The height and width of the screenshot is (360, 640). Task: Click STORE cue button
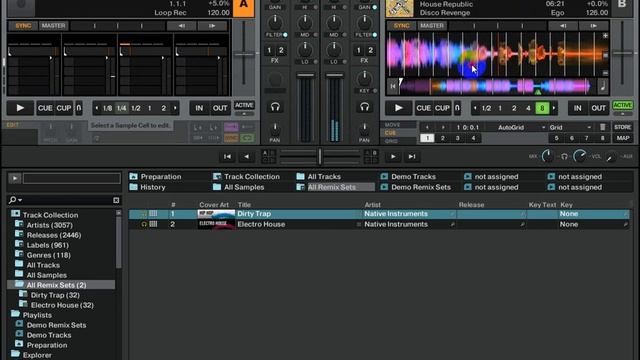click(622, 127)
